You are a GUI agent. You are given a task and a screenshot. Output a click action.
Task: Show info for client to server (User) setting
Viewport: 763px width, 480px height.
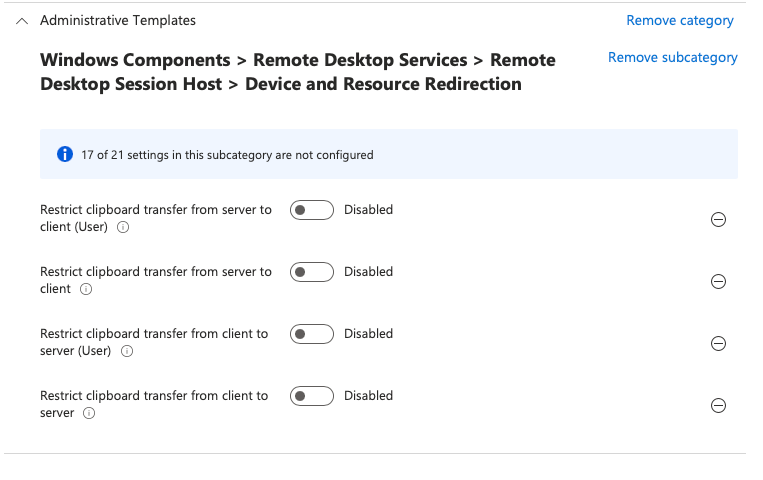(127, 351)
